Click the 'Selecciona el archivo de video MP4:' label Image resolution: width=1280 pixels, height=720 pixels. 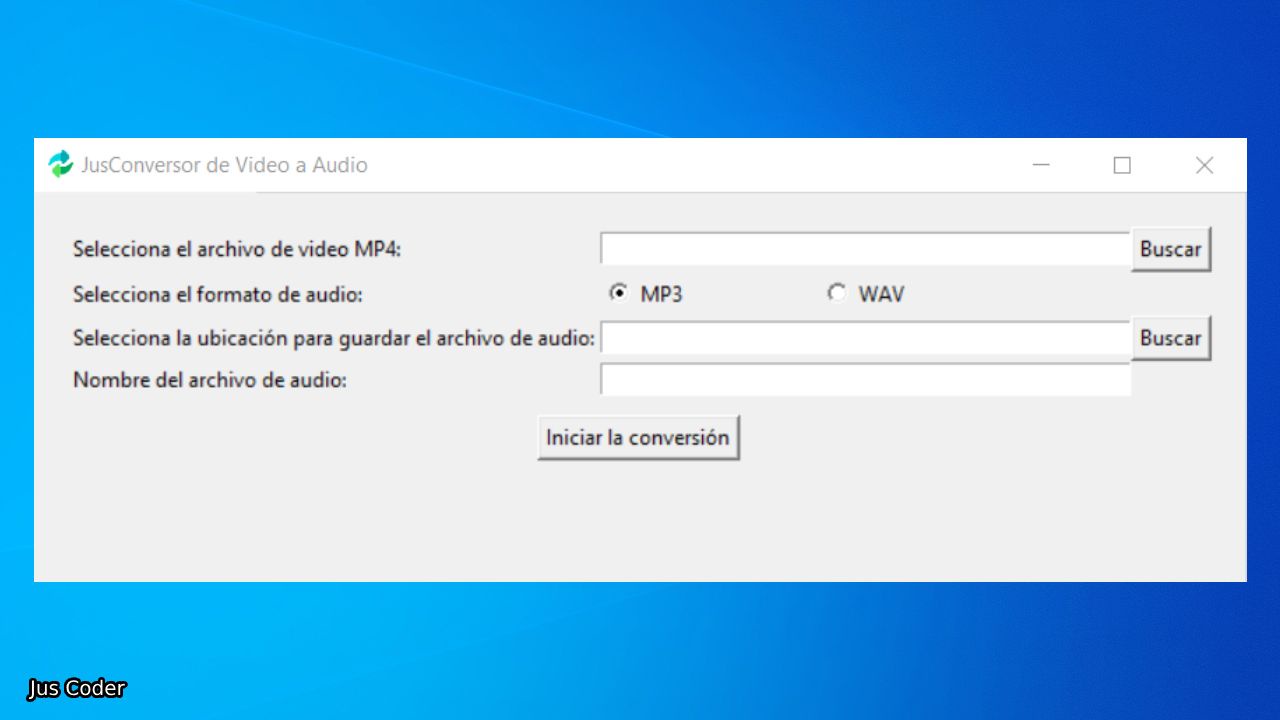237,249
